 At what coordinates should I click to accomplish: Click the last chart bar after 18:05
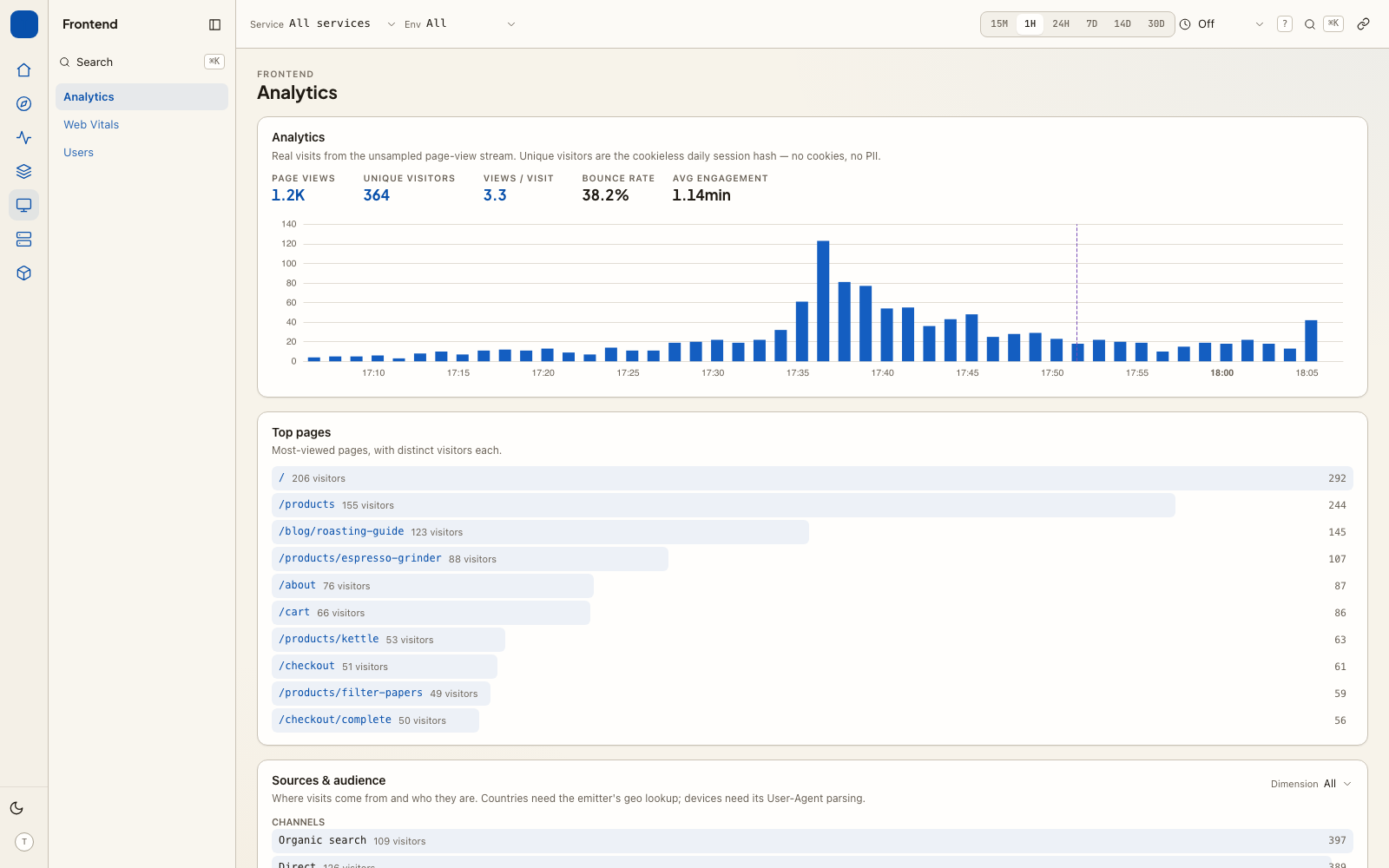point(1311,340)
